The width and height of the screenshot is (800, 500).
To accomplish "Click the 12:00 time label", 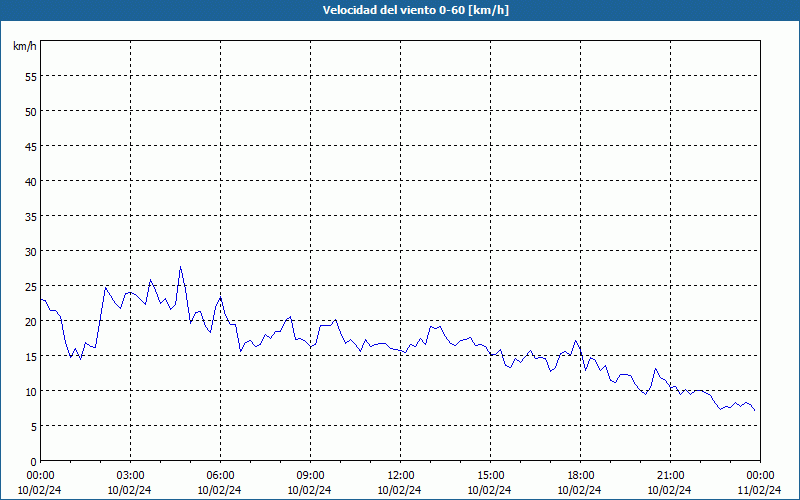I will [x=401, y=476].
